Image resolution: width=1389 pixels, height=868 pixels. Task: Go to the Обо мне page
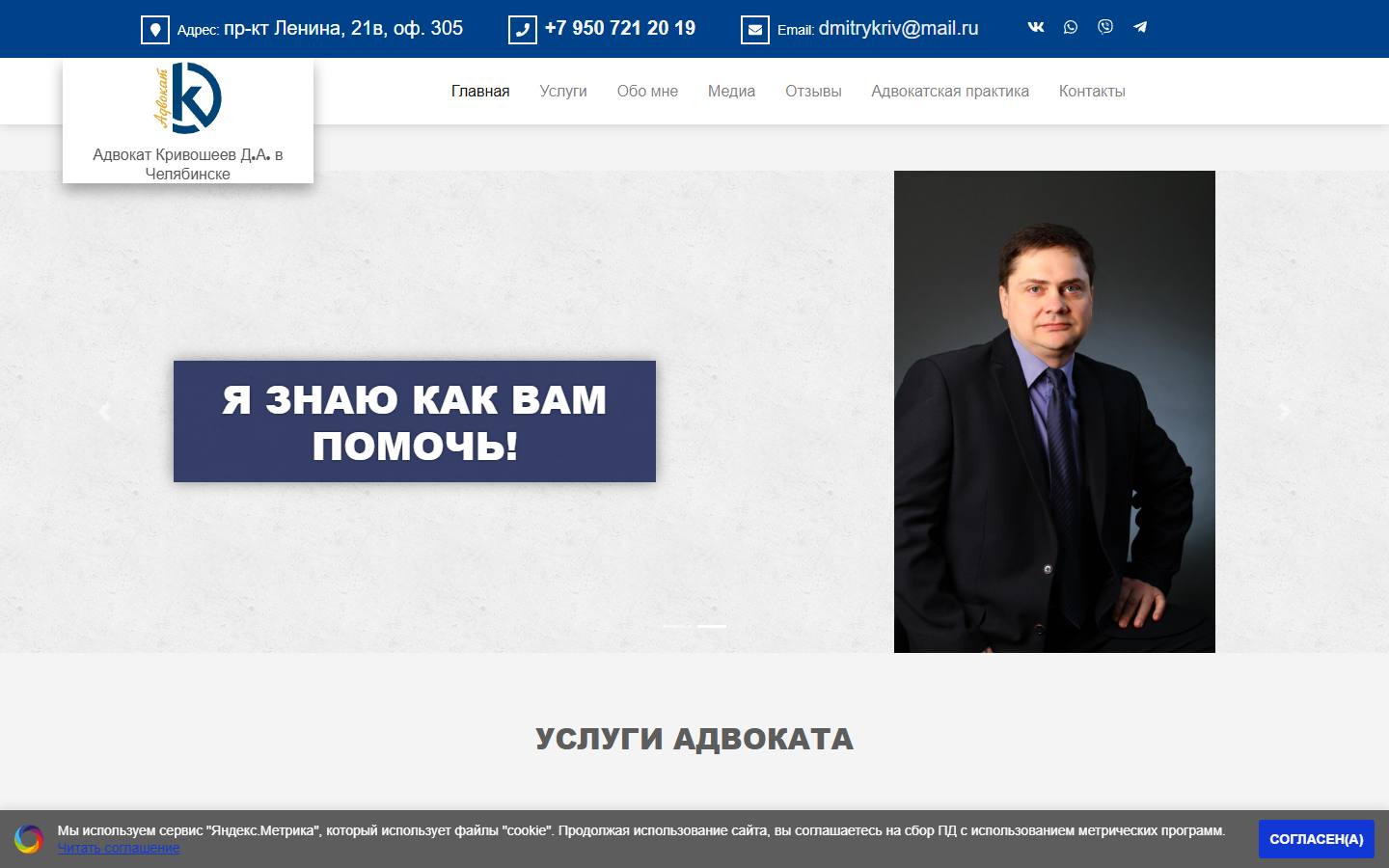click(x=647, y=91)
